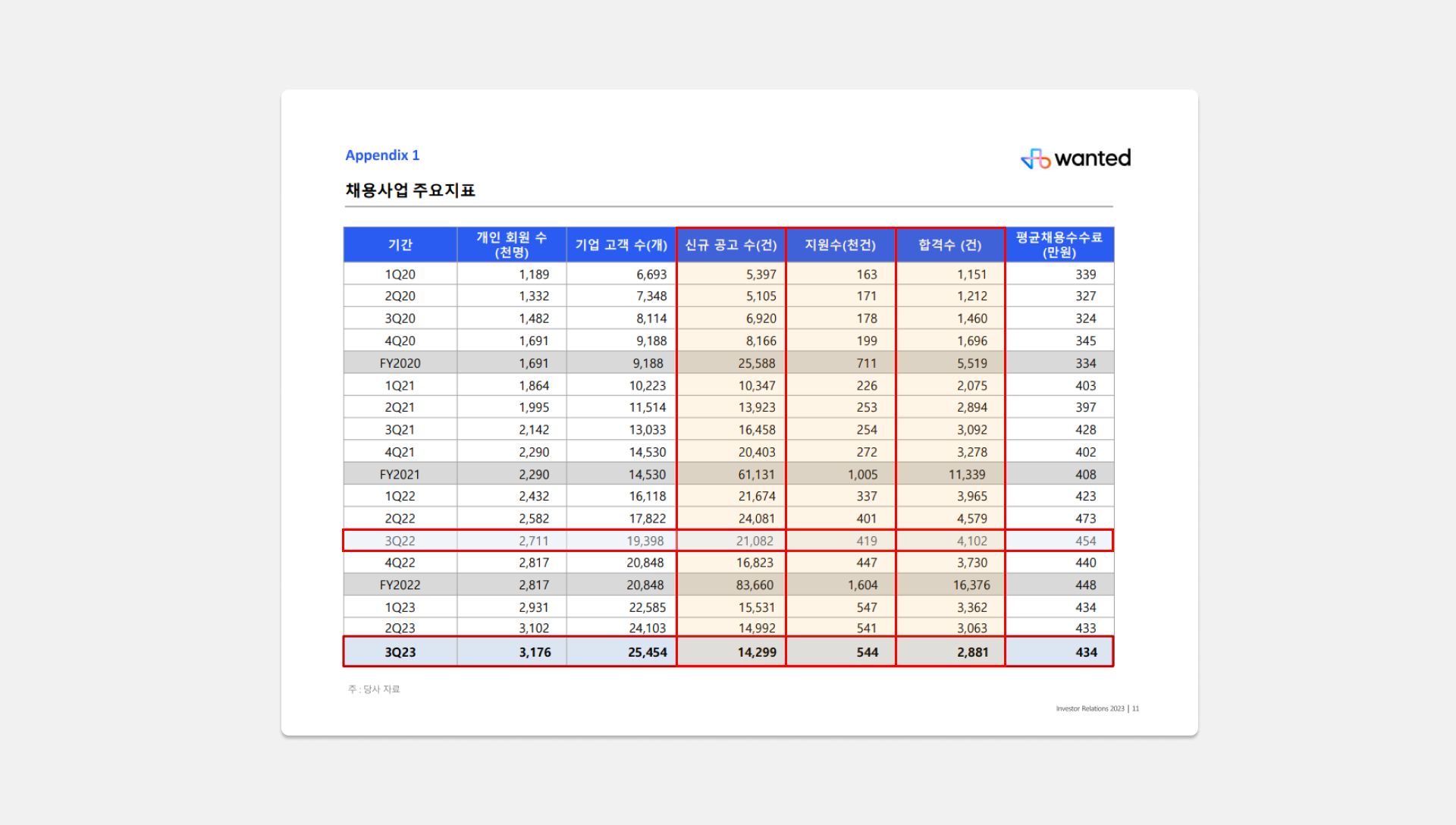1456x825 pixels.
Task: Select the '4Q21' row label
Action: coord(400,453)
